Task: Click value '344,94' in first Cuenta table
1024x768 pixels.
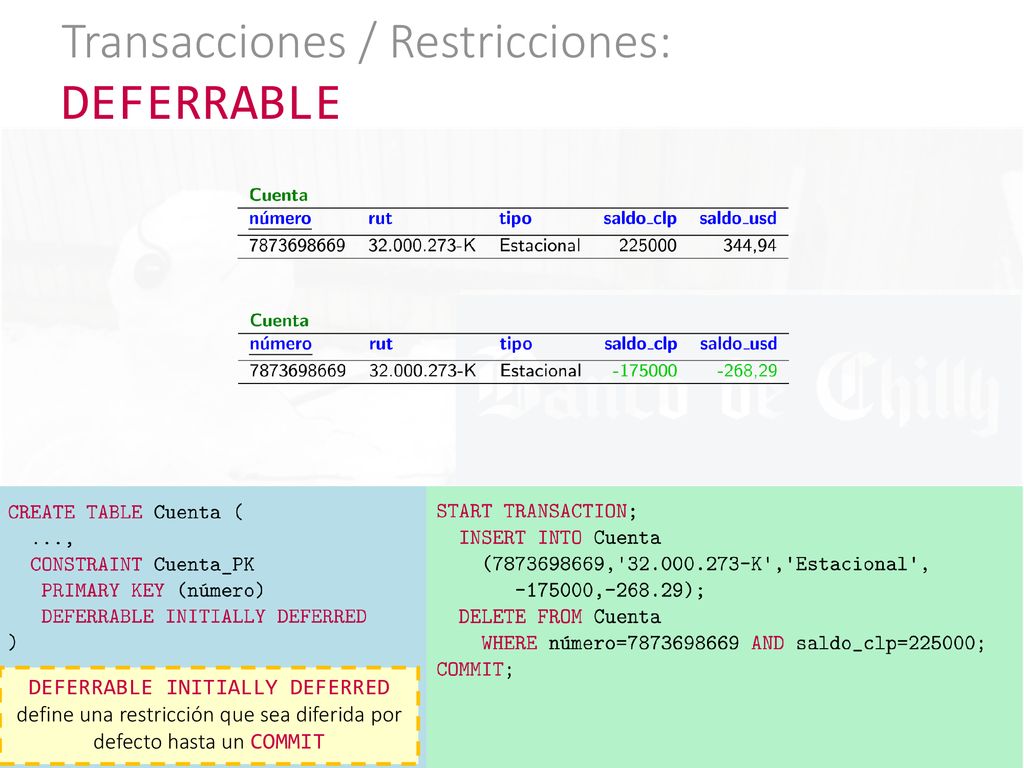Action: click(749, 246)
